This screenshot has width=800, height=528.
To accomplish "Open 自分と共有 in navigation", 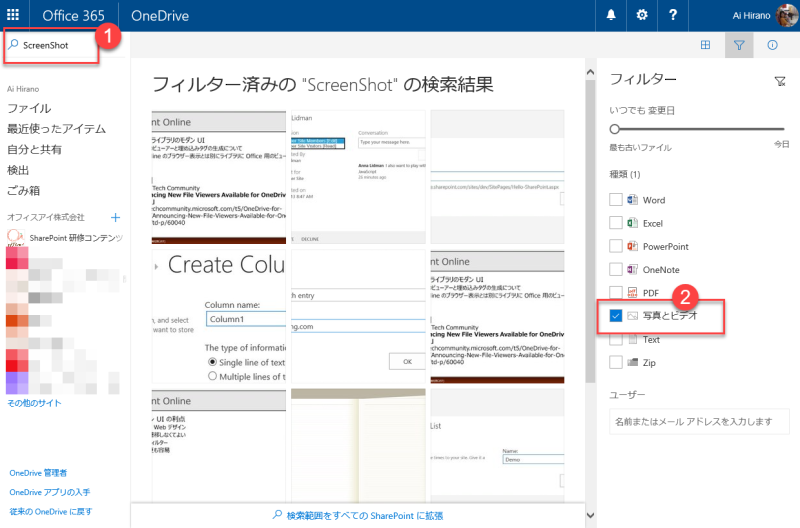I will pyautogui.click(x=34, y=149).
